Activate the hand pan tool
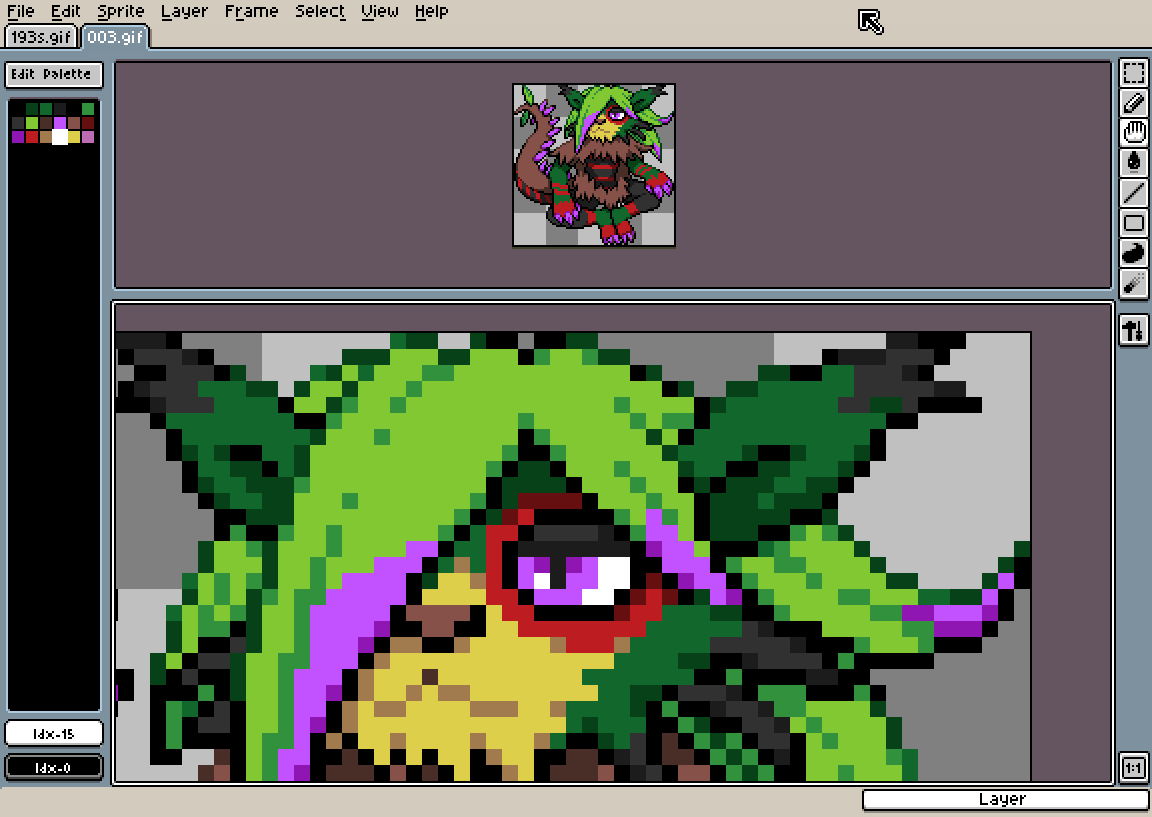The width and height of the screenshot is (1152, 817). tap(1134, 132)
